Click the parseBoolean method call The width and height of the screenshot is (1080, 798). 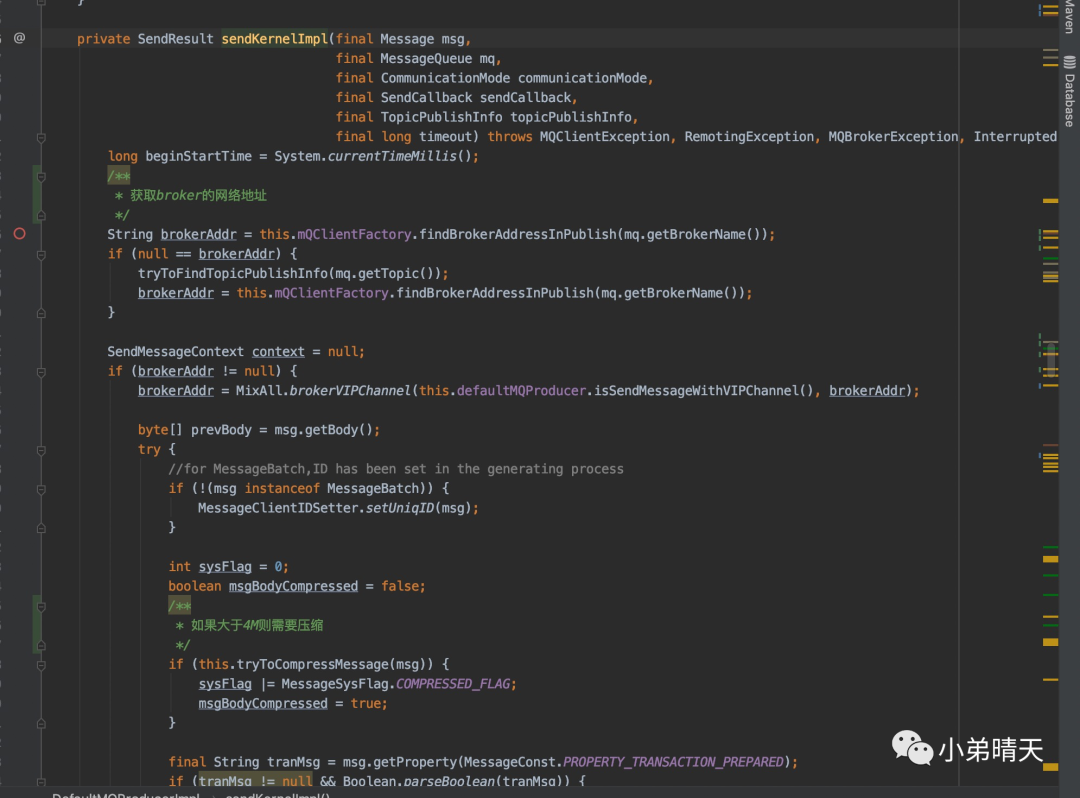pyautogui.click(x=449, y=781)
